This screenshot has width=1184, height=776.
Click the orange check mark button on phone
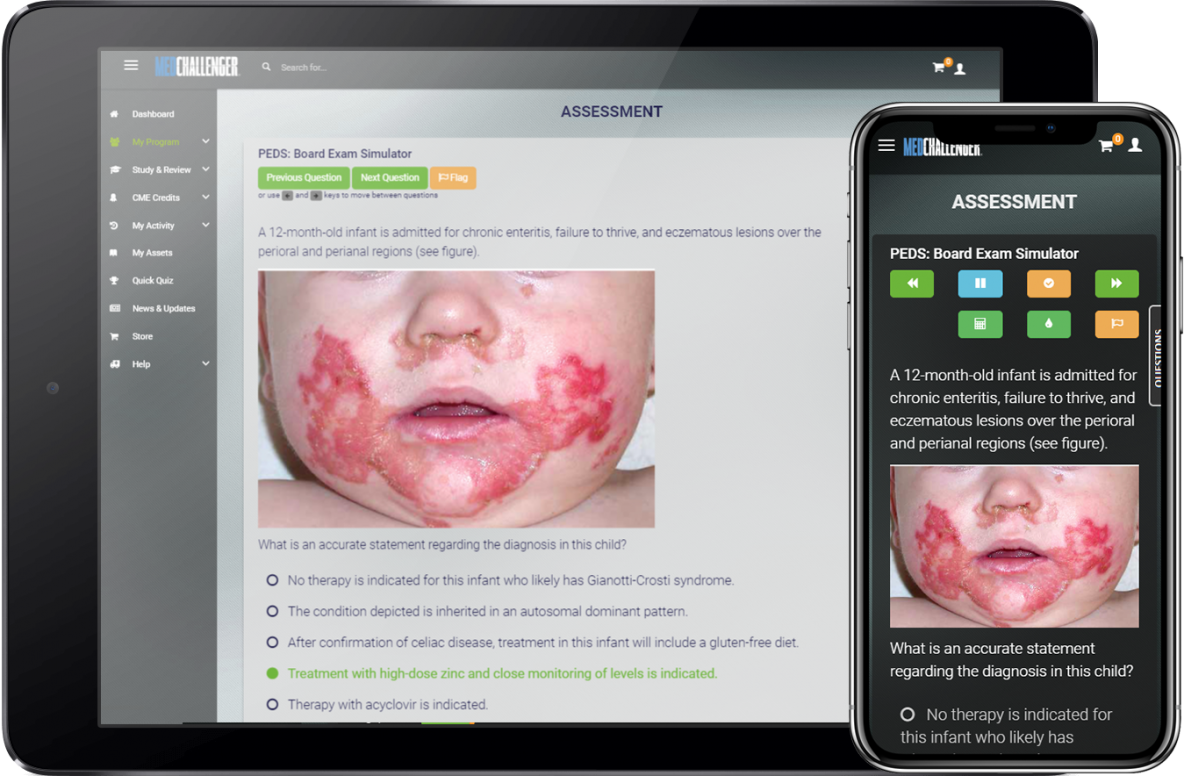1049,284
